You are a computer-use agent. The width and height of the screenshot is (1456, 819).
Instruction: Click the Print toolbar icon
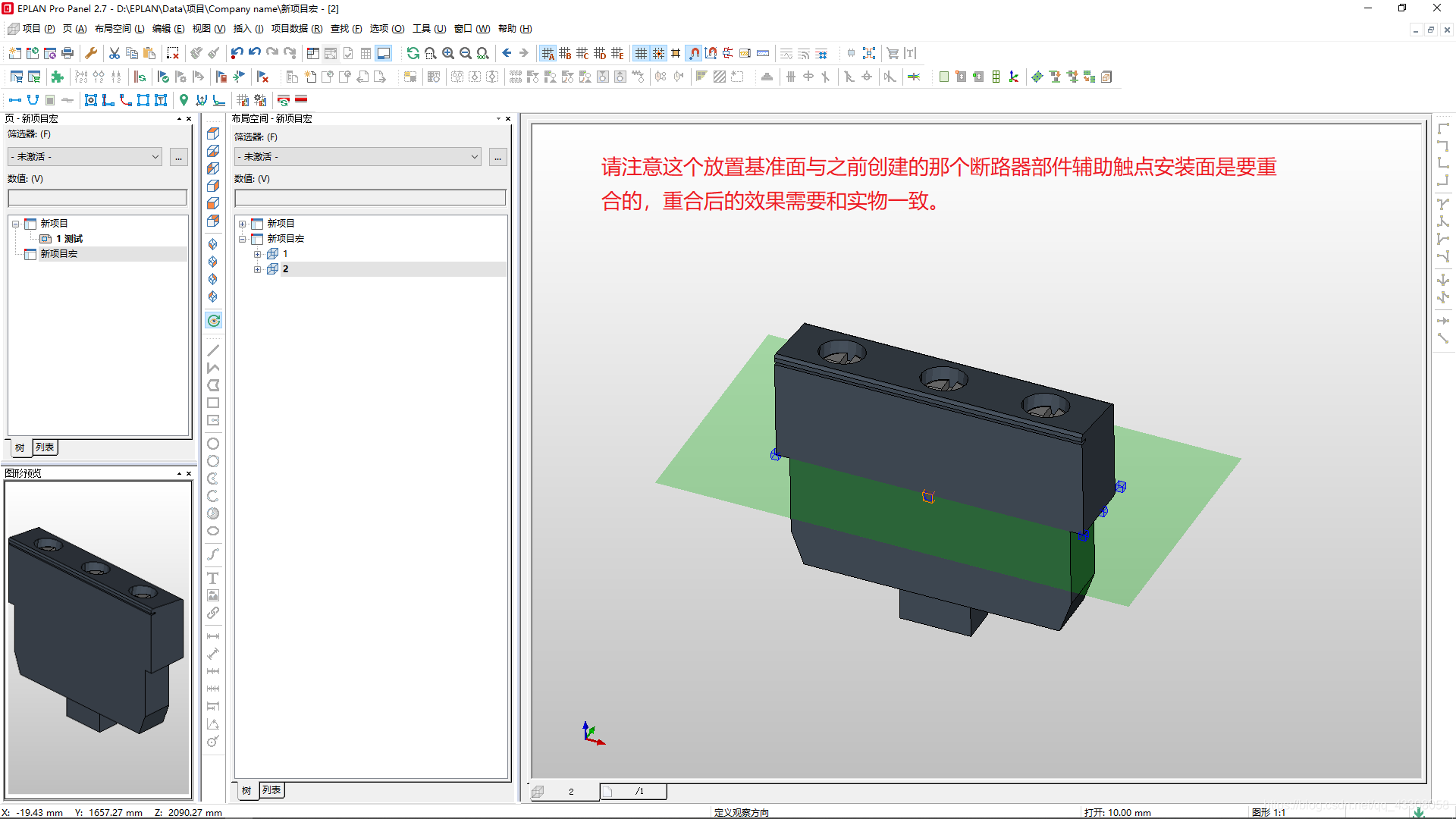click(67, 53)
